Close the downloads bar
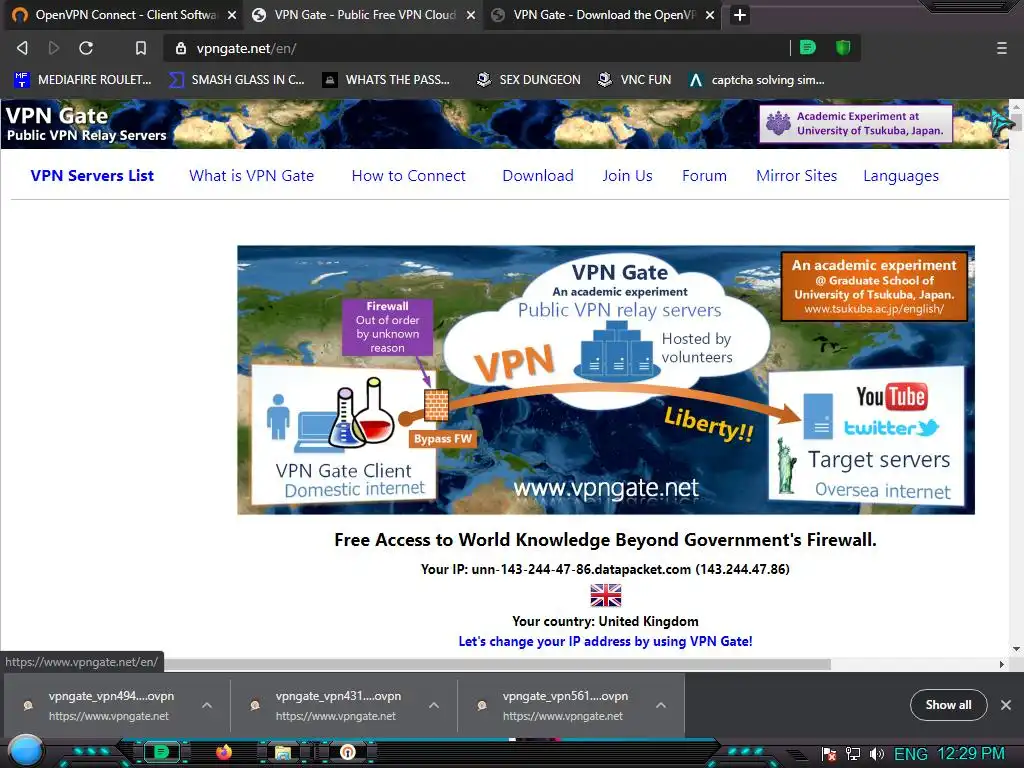 (x=1006, y=705)
